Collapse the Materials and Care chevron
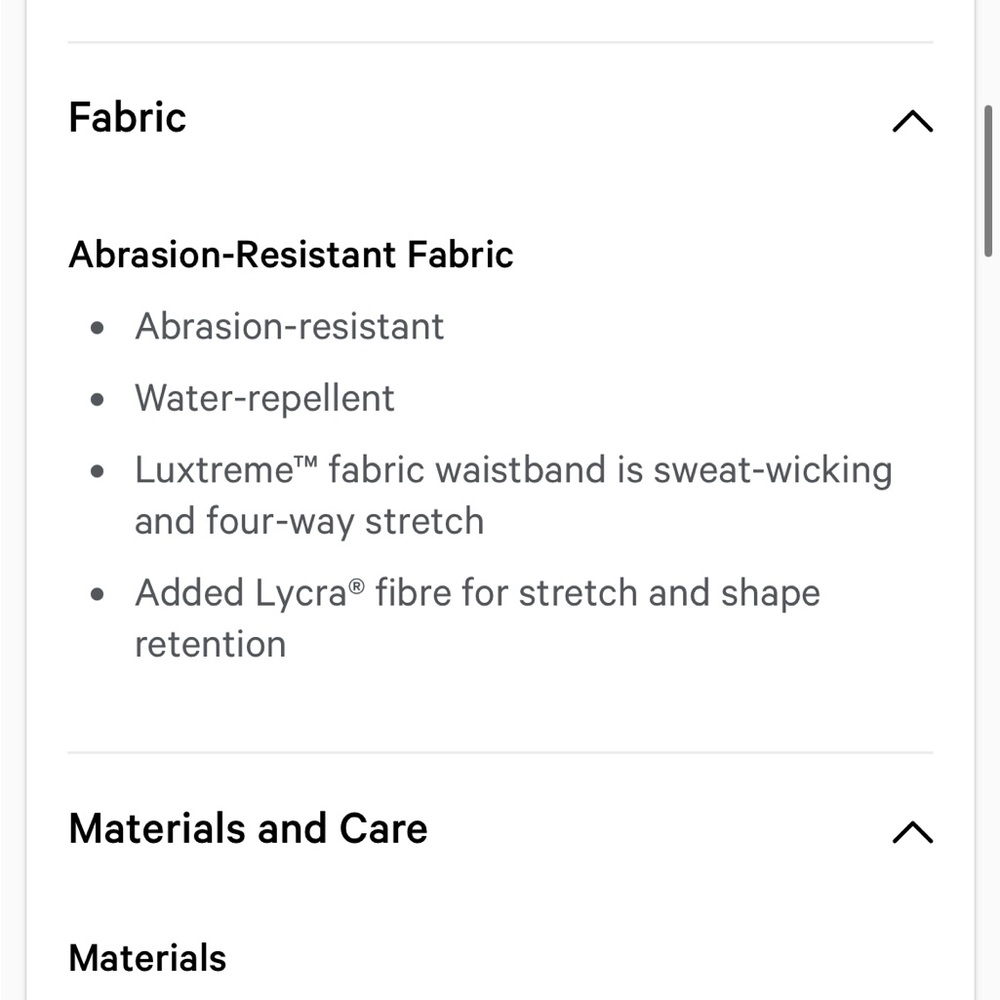The width and height of the screenshot is (1000, 1000). (912, 832)
